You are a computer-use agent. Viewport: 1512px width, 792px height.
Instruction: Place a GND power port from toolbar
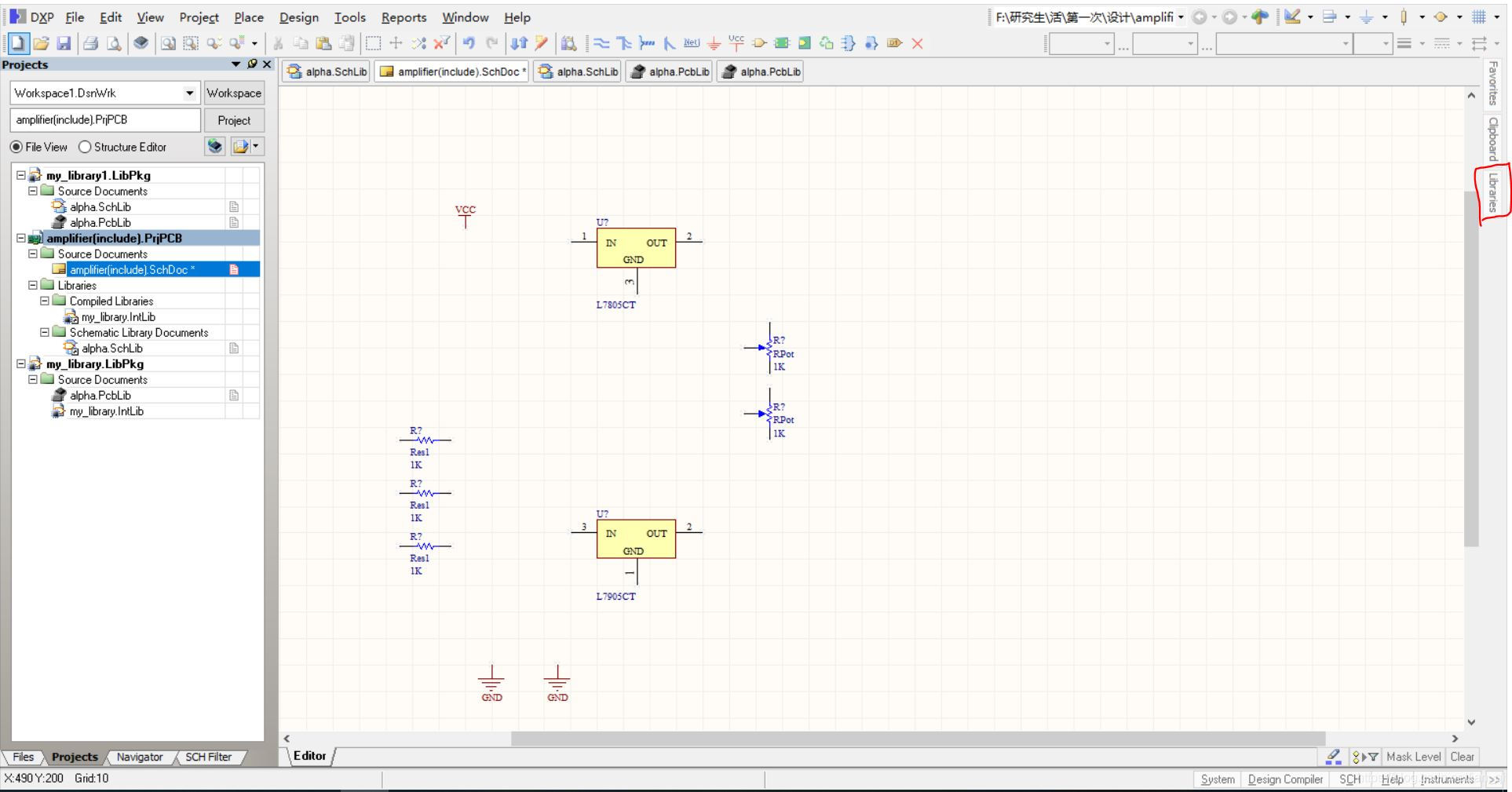(x=714, y=43)
